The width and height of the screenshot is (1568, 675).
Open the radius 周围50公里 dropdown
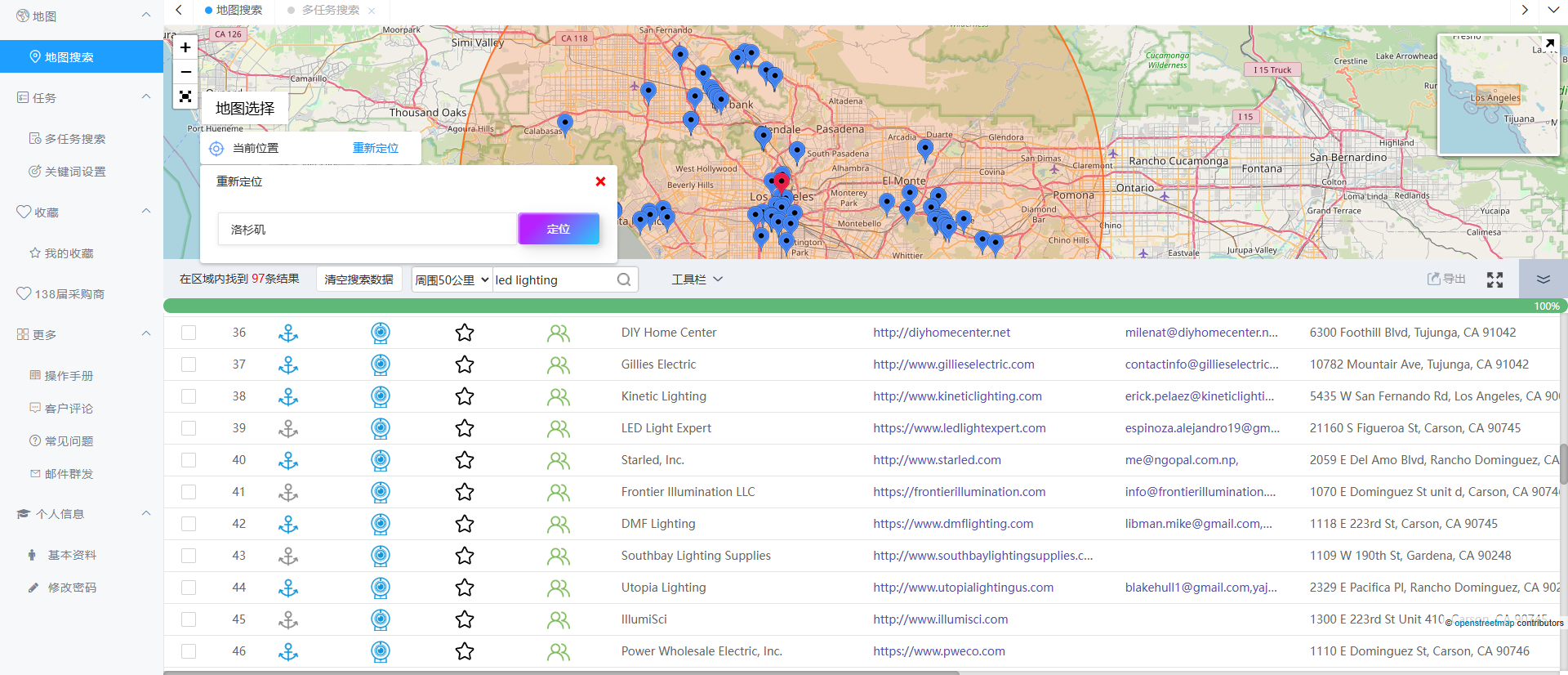(x=452, y=279)
